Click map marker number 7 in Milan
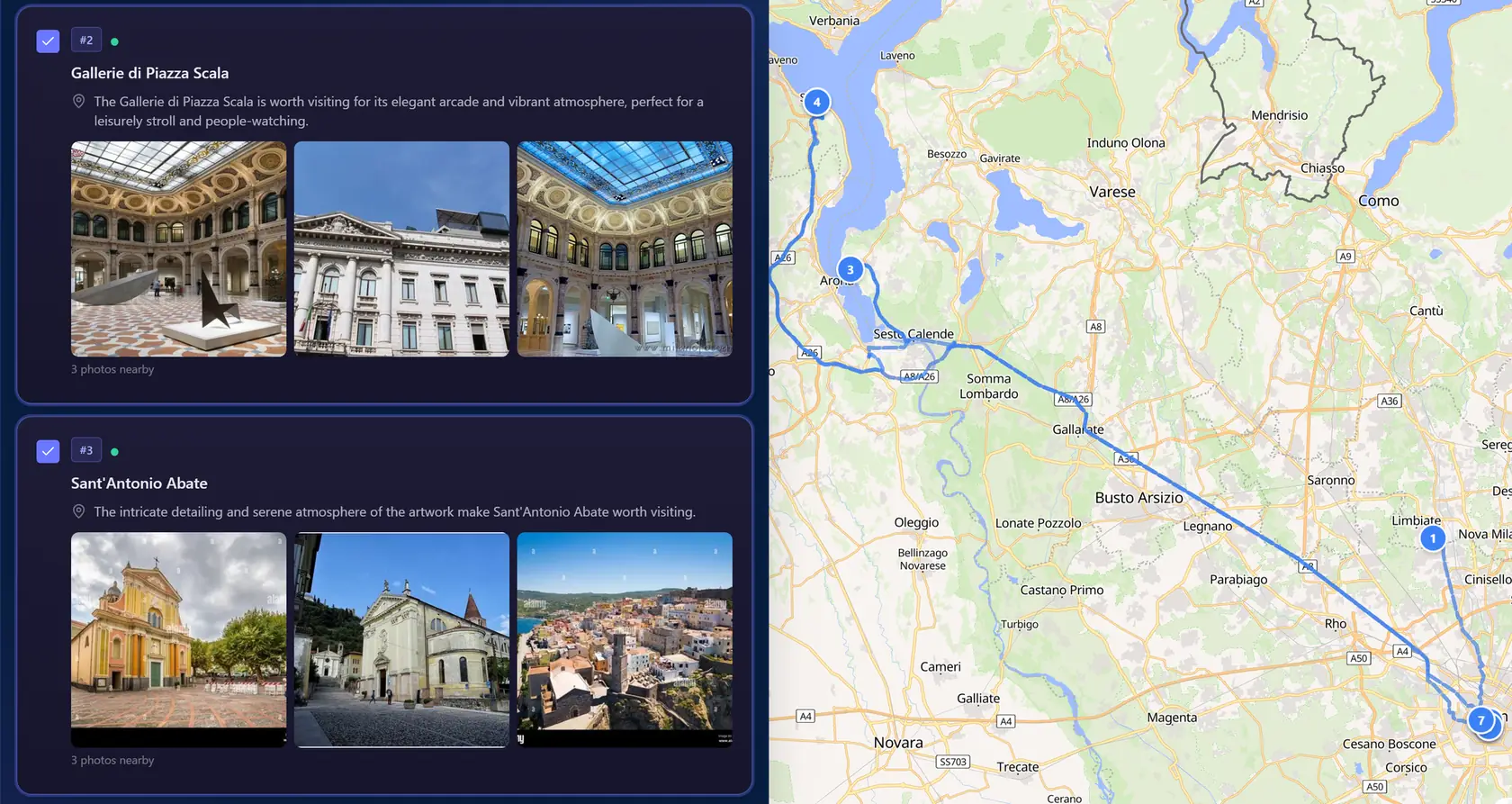 (x=1481, y=720)
